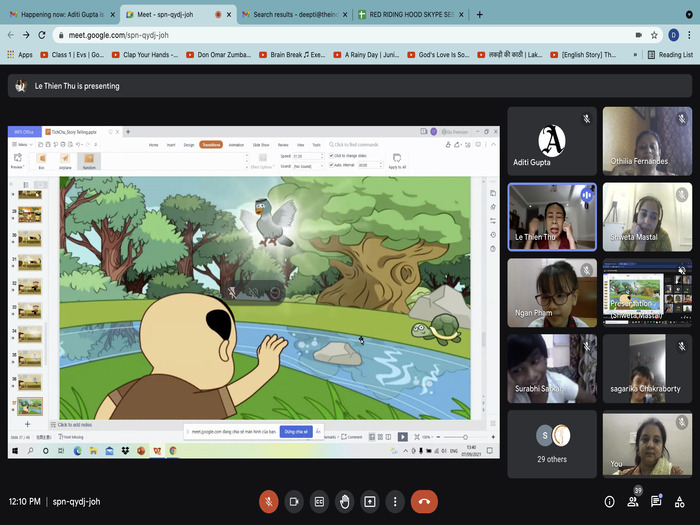700x525 pixels.
Task: Open the Windows Start button in shared screen
Action: (x=15, y=451)
